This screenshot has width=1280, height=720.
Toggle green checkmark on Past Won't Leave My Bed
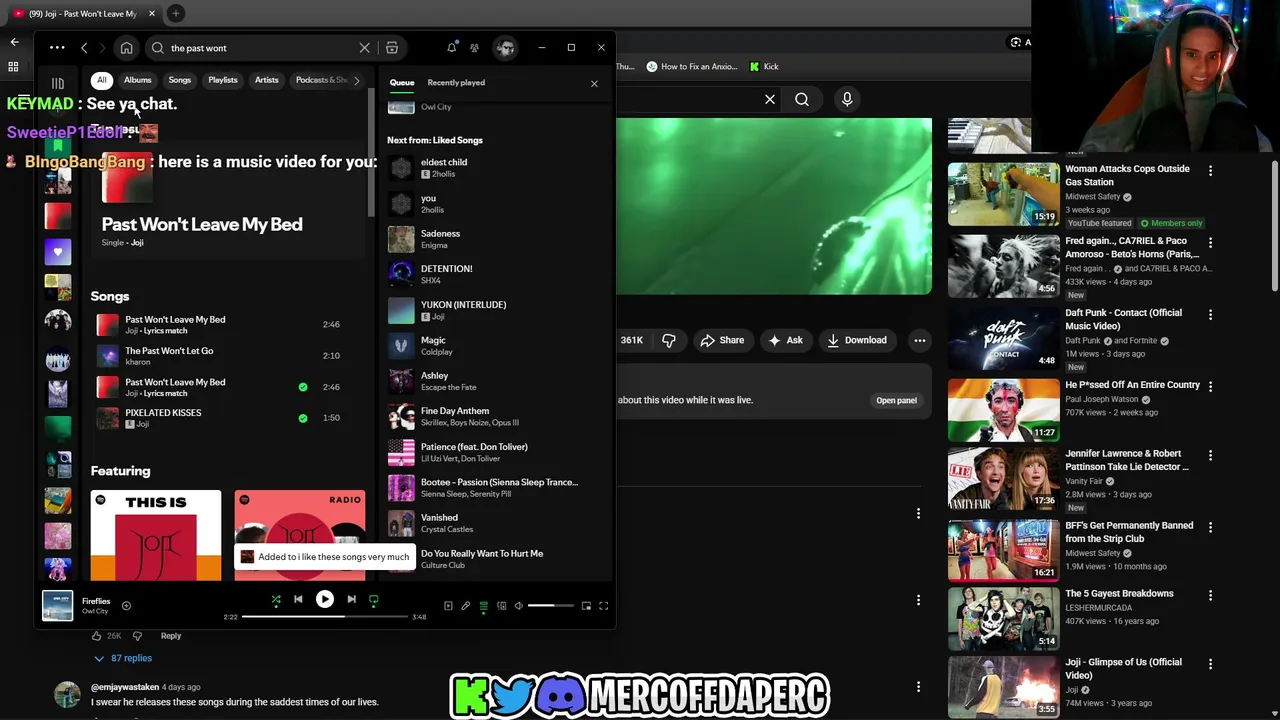pyautogui.click(x=303, y=386)
